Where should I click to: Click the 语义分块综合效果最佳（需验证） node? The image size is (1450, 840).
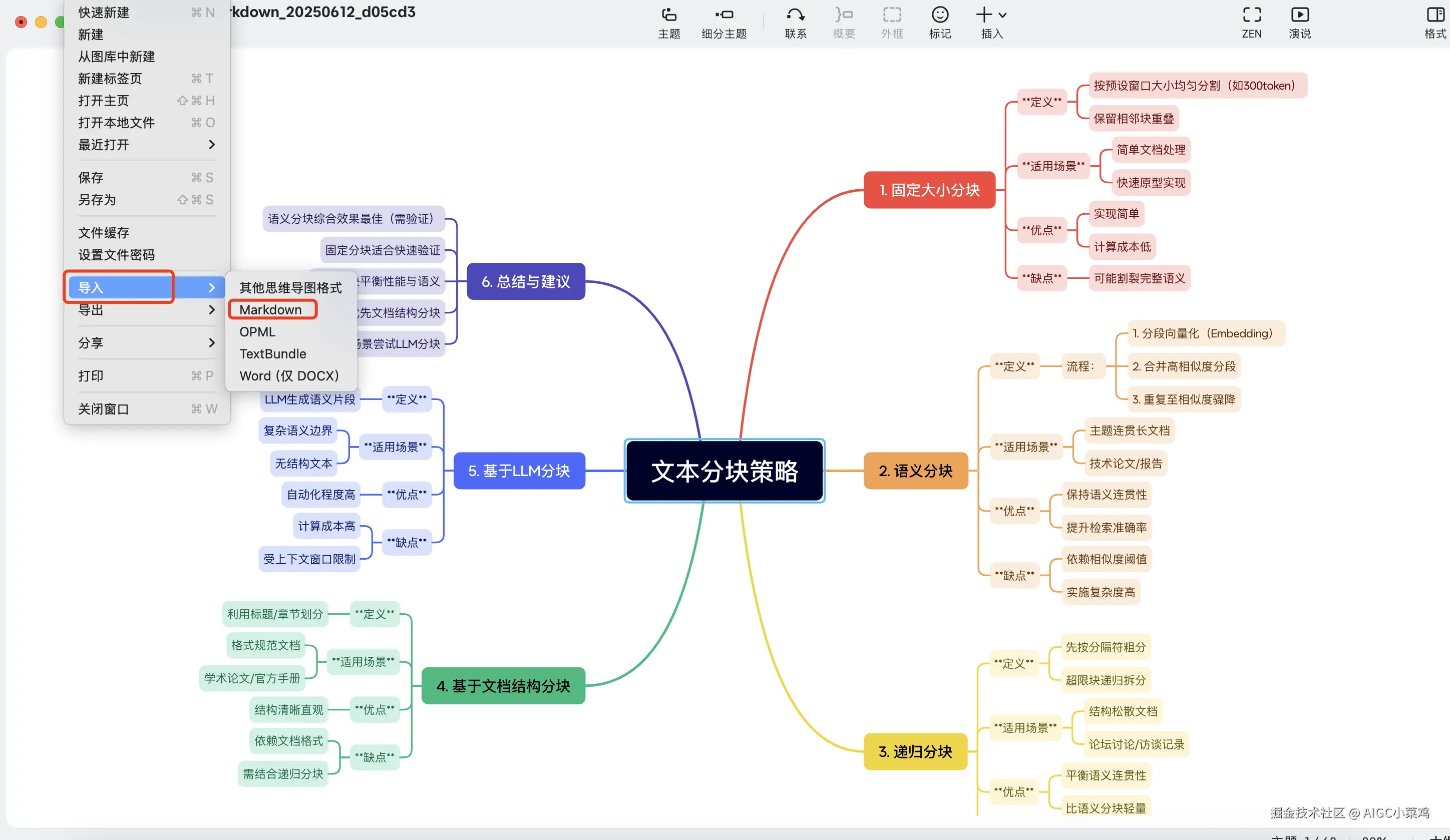354,219
